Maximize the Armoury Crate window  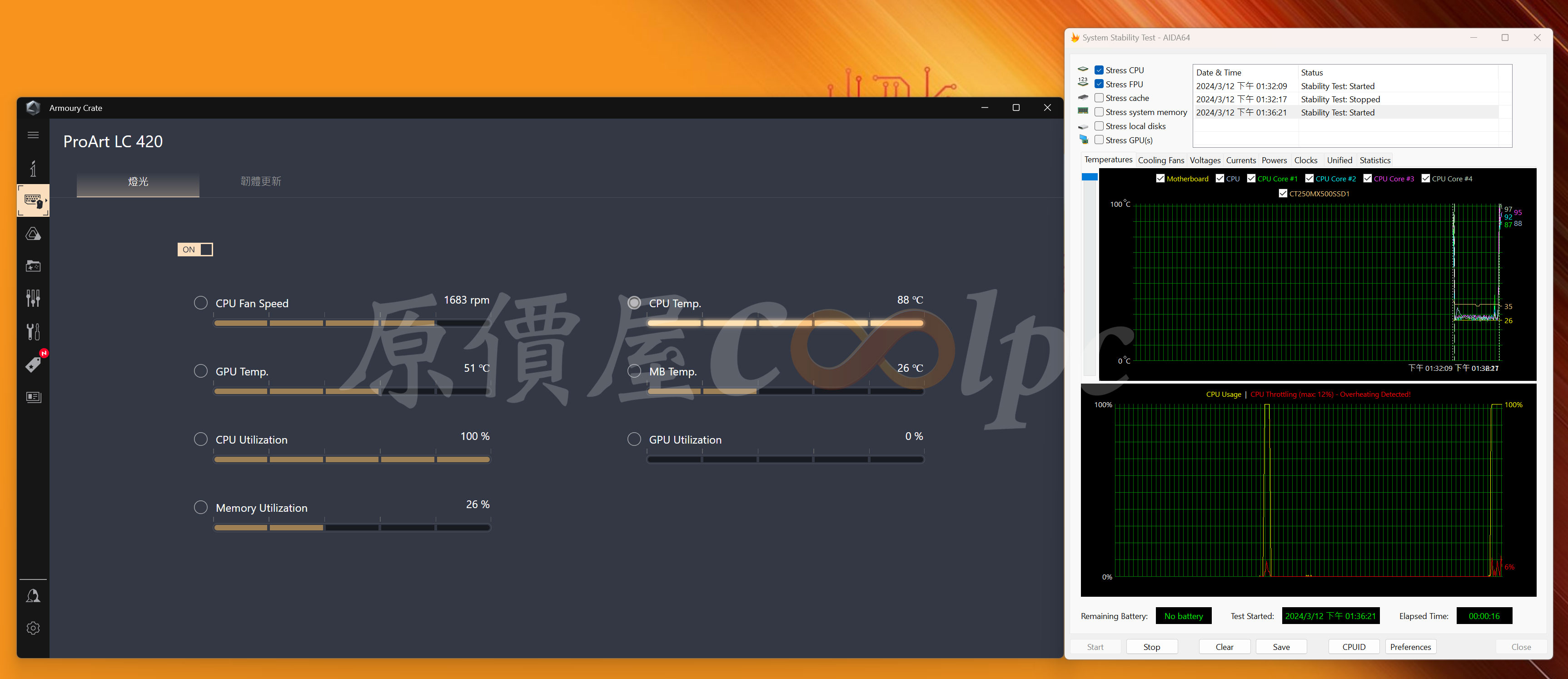click(1016, 108)
